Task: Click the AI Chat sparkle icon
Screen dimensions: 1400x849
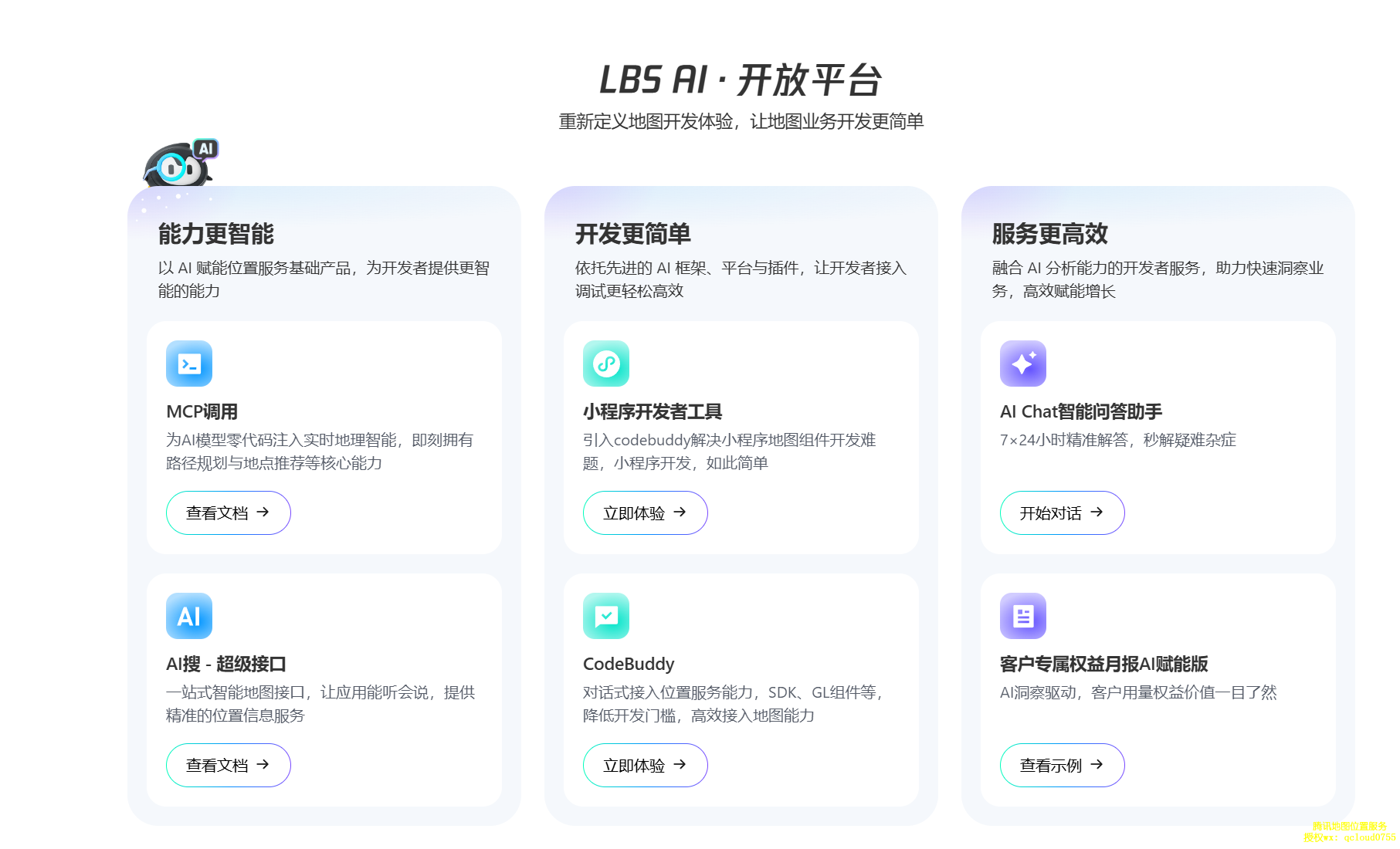Action: (1023, 364)
